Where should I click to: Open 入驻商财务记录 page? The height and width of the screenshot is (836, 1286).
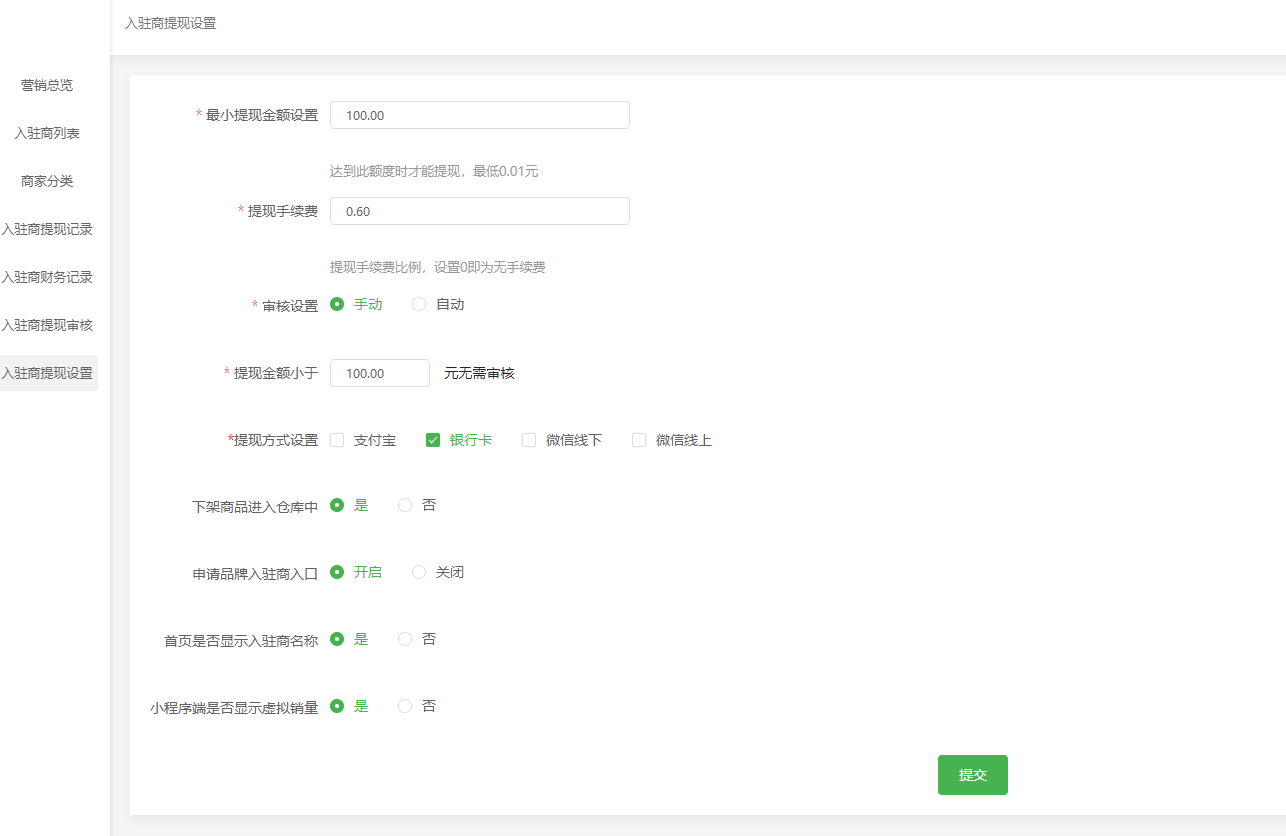47,277
